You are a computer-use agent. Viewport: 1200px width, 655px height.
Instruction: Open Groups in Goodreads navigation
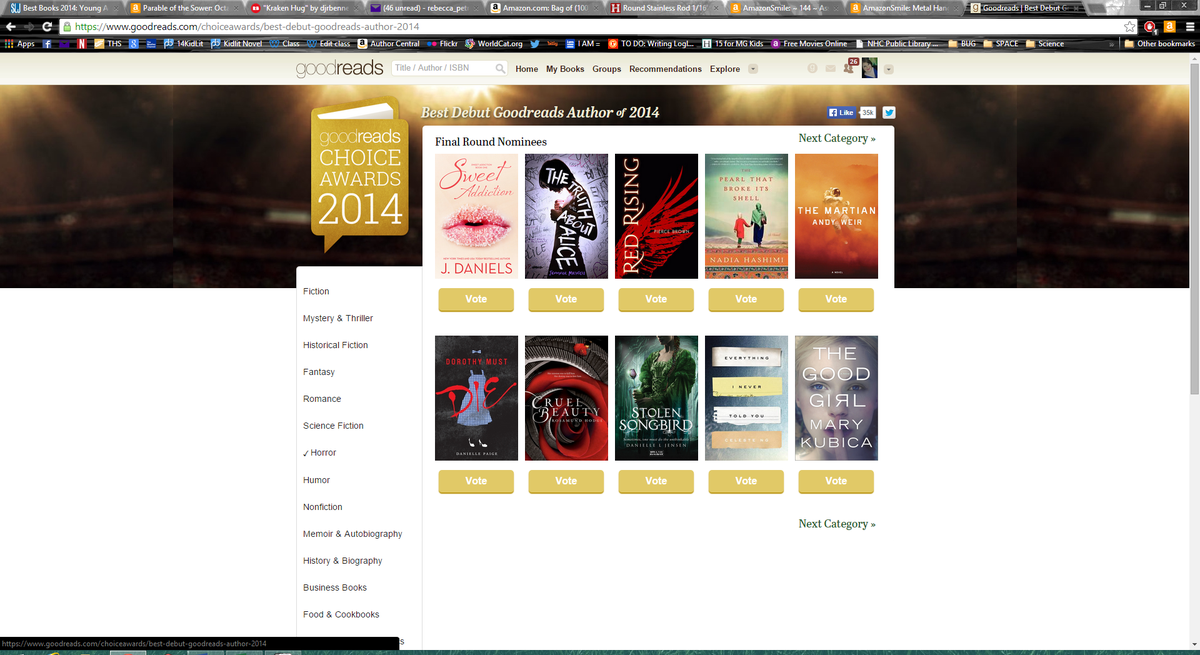click(x=607, y=69)
